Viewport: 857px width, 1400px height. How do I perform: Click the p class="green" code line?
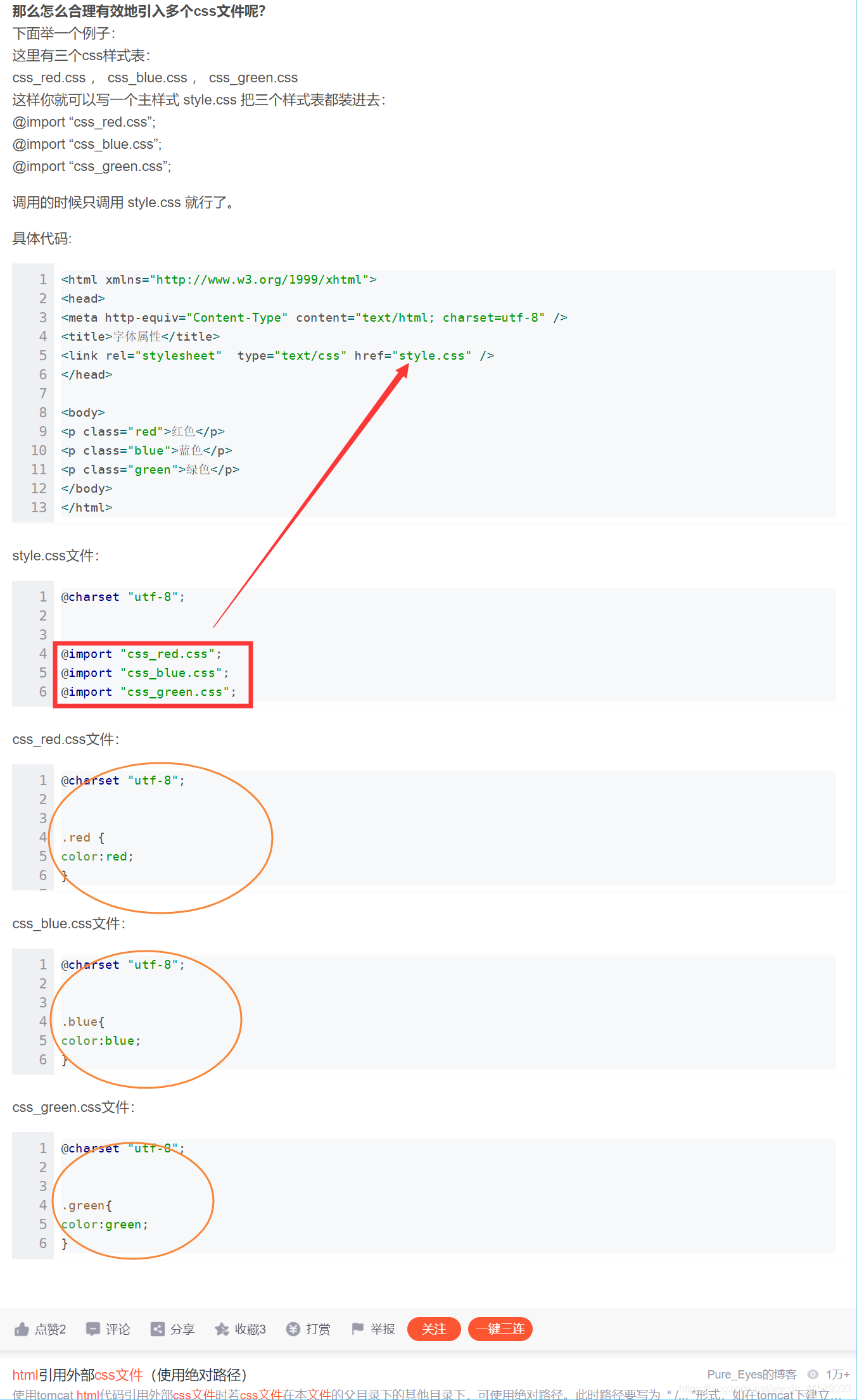150,470
